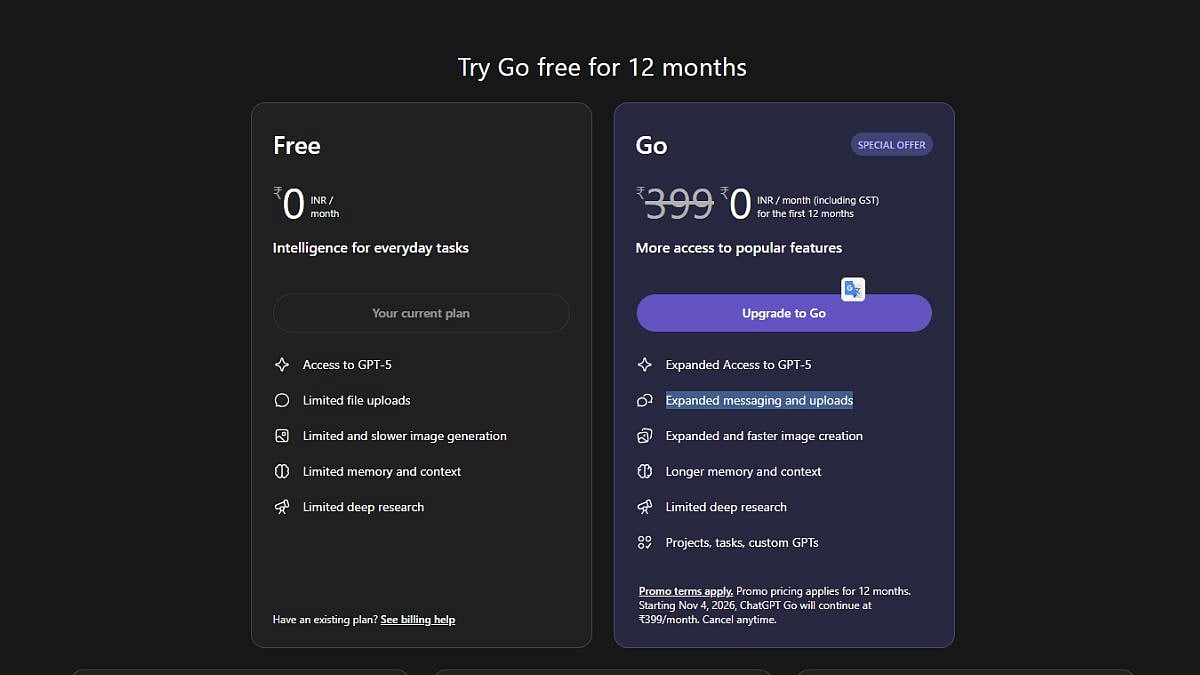Select the highlighted Expanded messaging and uploads text
Image resolution: width=1200 pixels, height=675 pixels.
point(759,400)
